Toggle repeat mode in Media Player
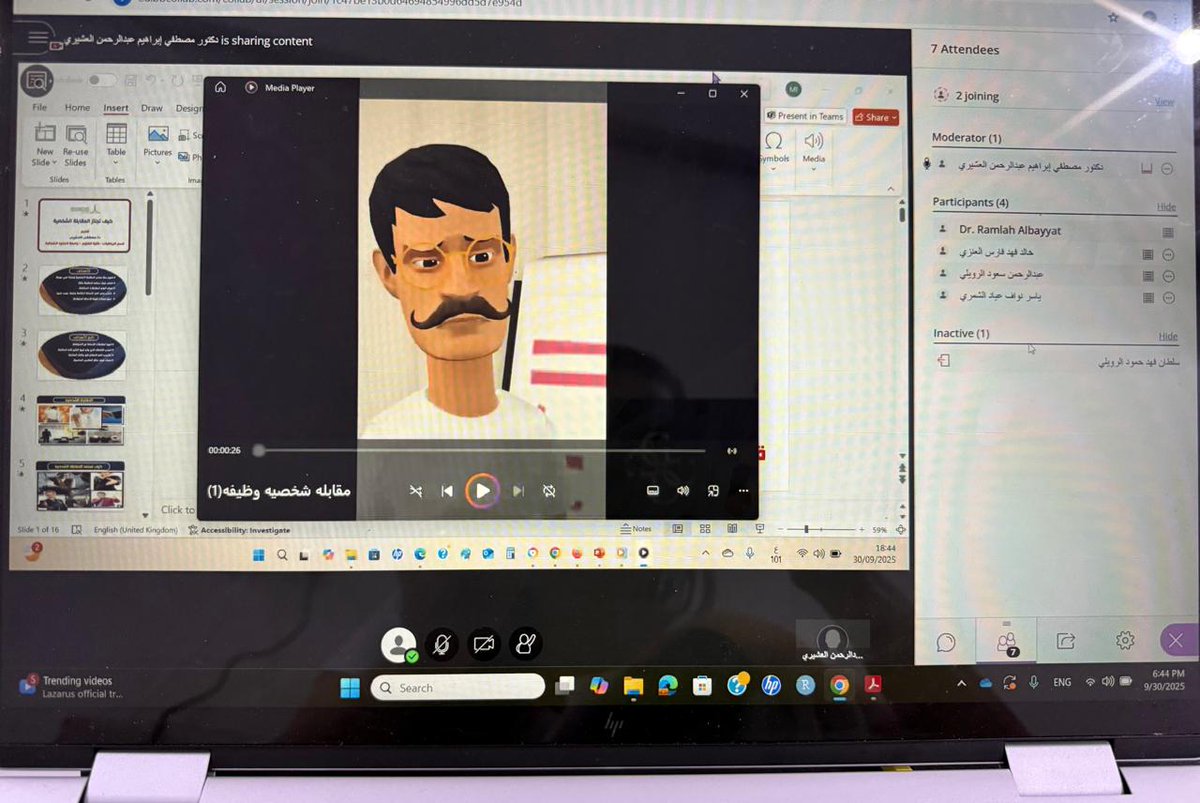This screenshot has width=1200, height=803. [549, 491]
